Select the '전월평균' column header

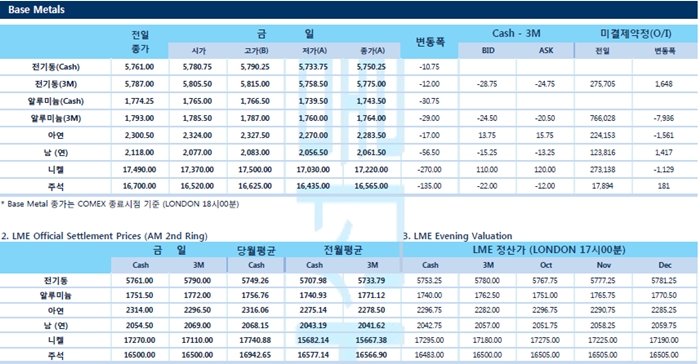342,250
